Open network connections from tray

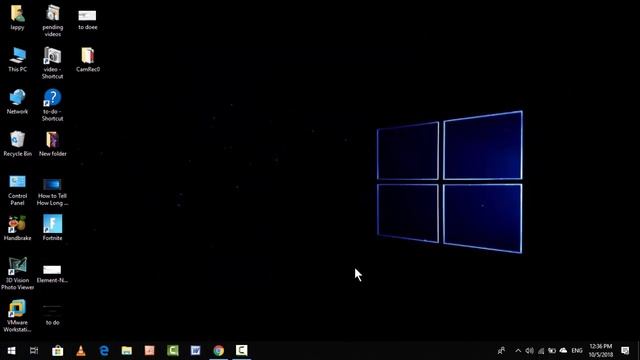click(x=541, y=351)
